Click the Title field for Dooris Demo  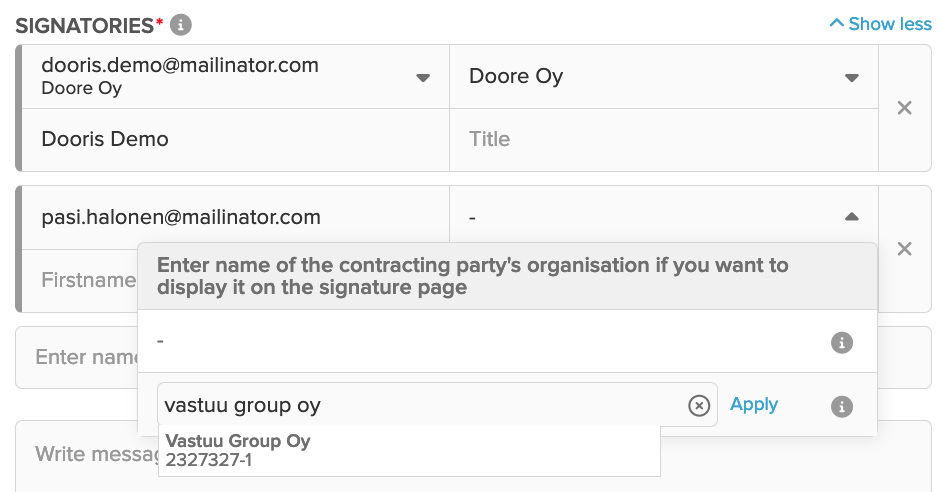point(664,140)
